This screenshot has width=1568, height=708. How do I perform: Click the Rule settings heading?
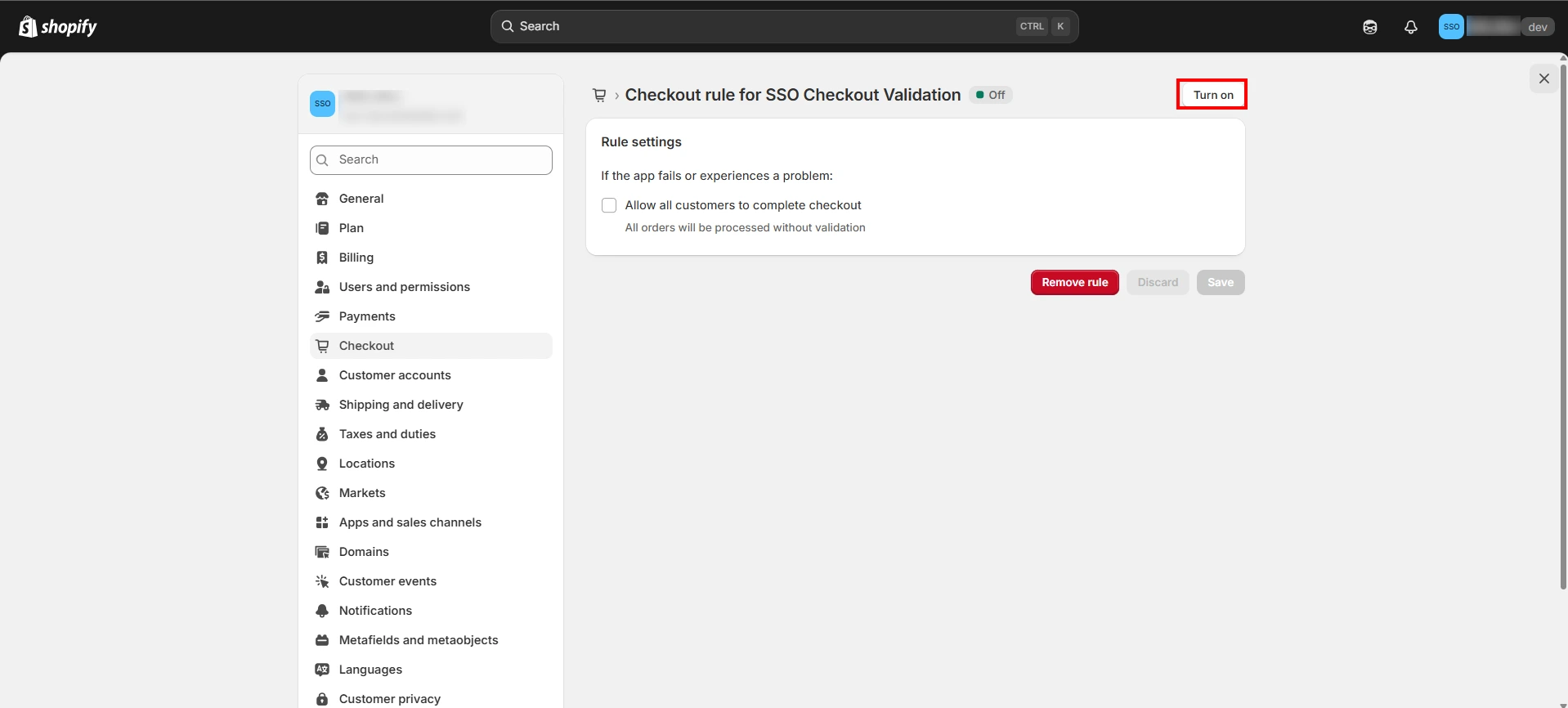click(x=641, y=142)
